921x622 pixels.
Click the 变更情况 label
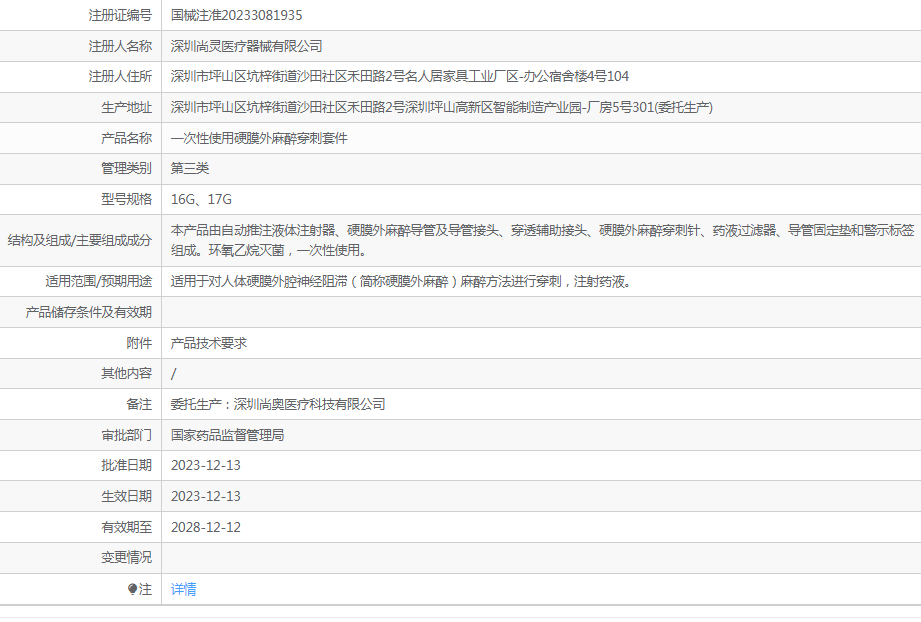point(126,557)
